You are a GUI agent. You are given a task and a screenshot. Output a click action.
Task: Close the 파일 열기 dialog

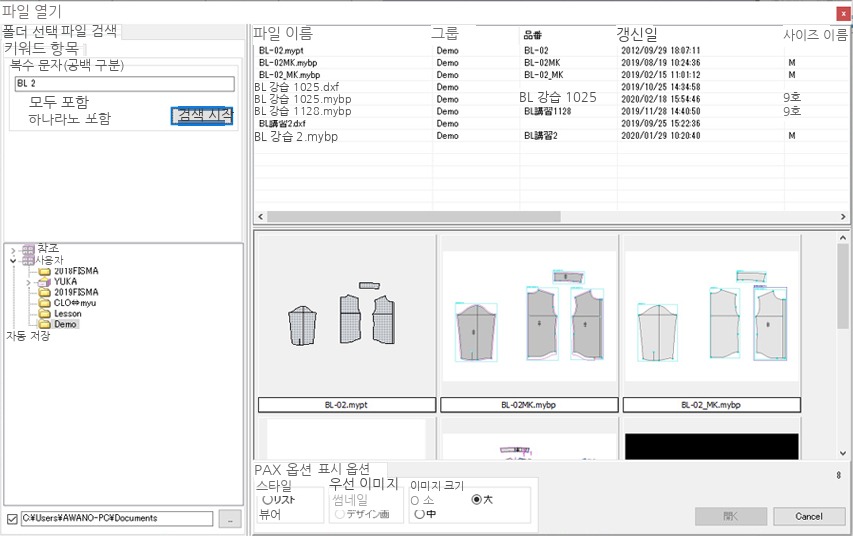pyautogui.click(x=843, y=14)
